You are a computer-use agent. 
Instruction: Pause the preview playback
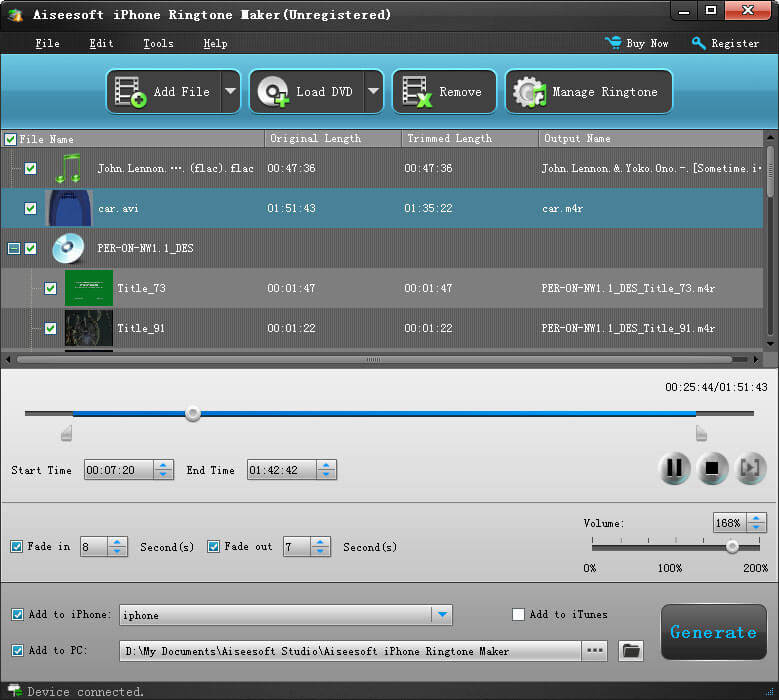(674, 467)
